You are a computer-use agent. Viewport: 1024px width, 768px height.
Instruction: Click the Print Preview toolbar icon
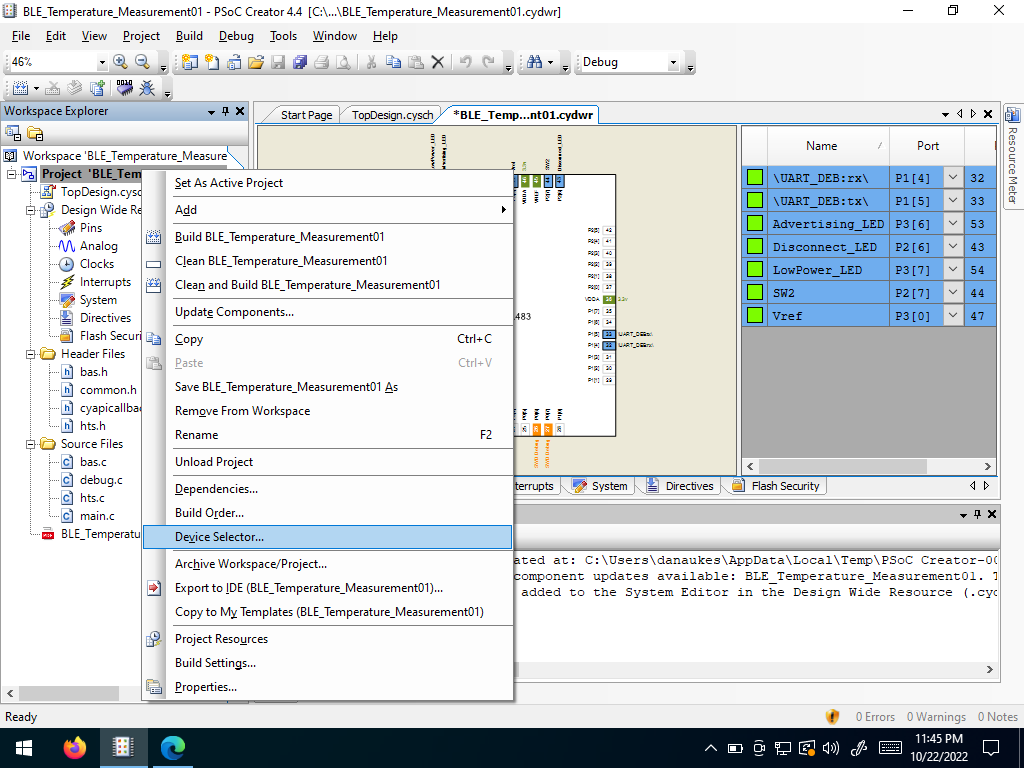(343, 62)
